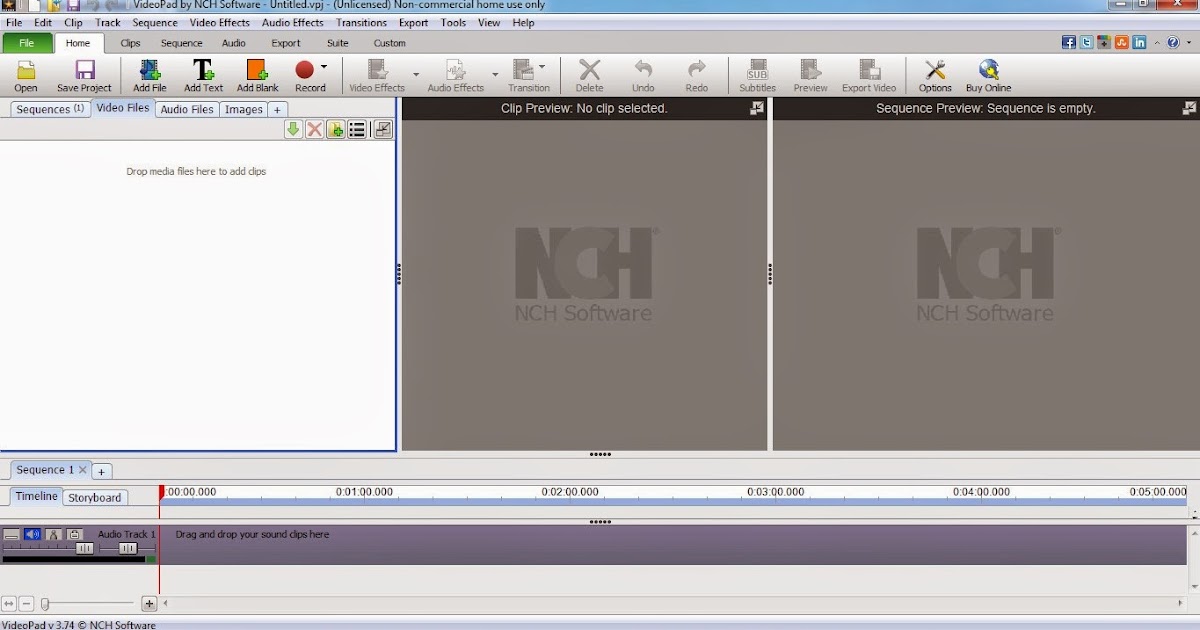Screen dimensions: 1200x630
Task: Select the Images bin tab
Action: (x=244, y=109)
